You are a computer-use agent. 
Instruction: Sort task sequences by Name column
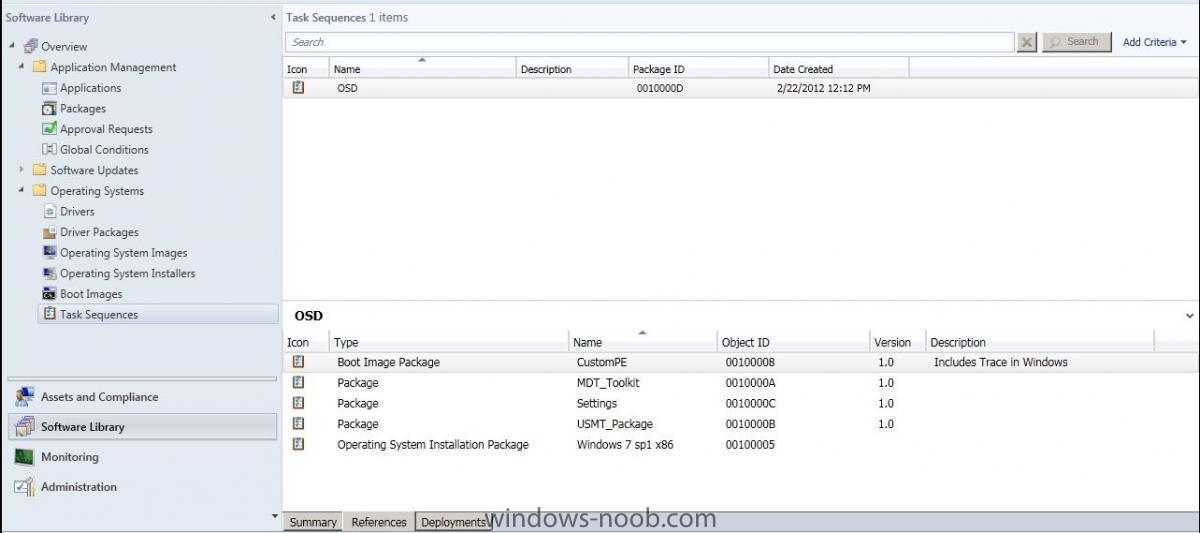[422, 69]
